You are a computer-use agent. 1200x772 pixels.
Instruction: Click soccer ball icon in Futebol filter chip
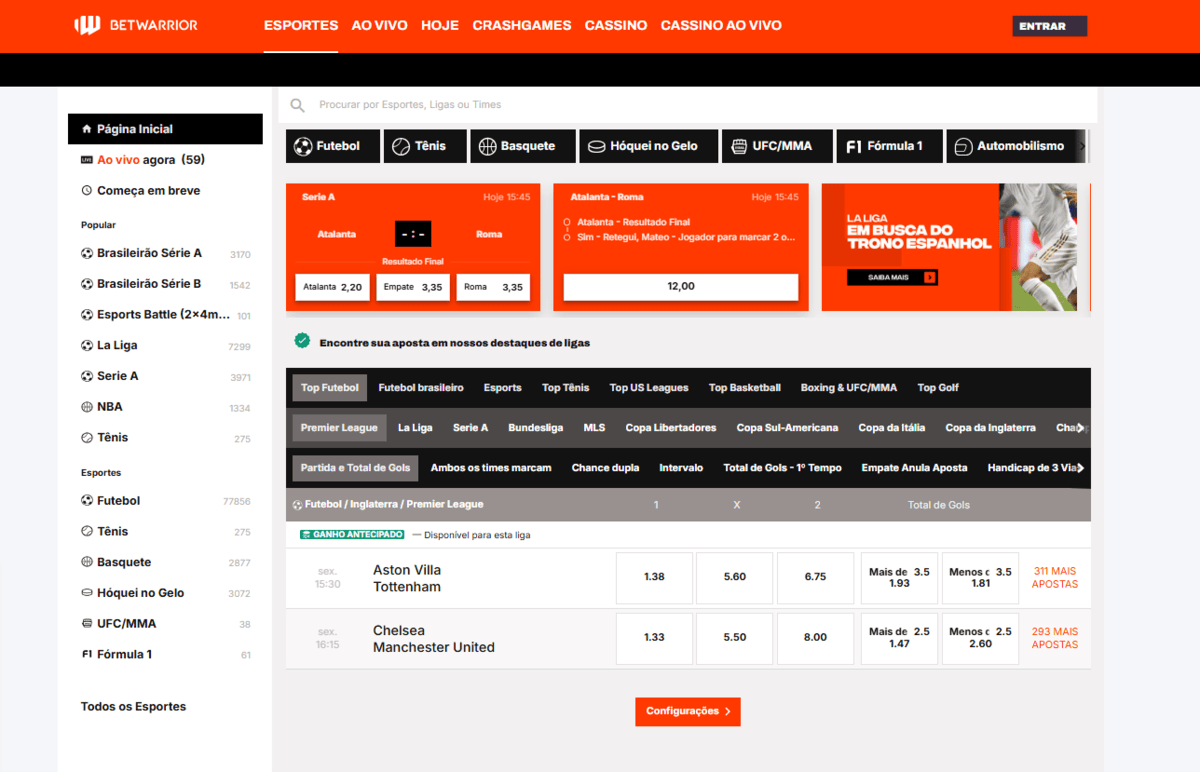click(x=303, y=146)
